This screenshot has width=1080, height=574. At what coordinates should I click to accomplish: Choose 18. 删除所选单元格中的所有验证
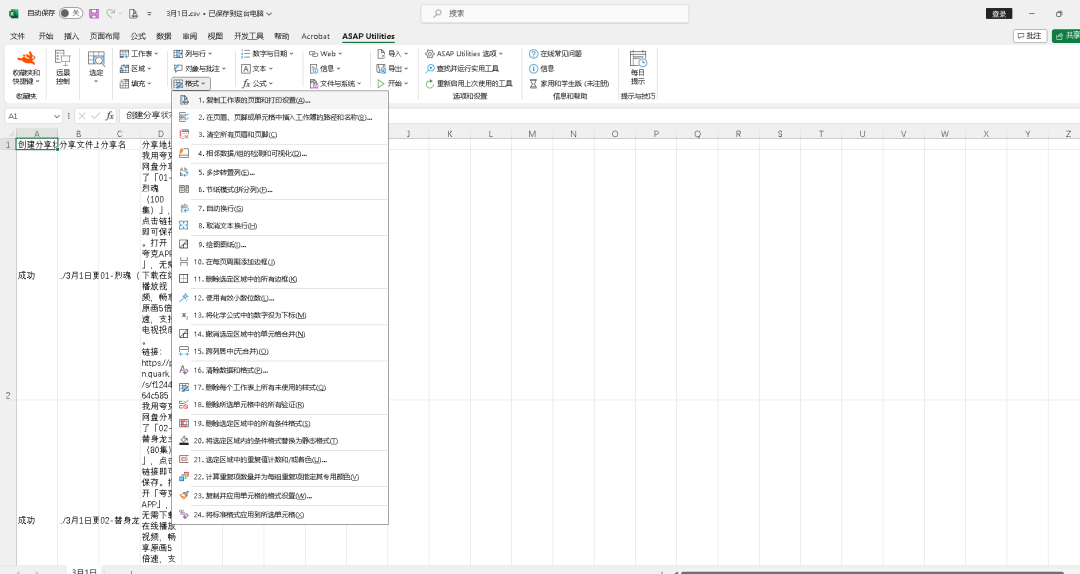coord(280,404)
